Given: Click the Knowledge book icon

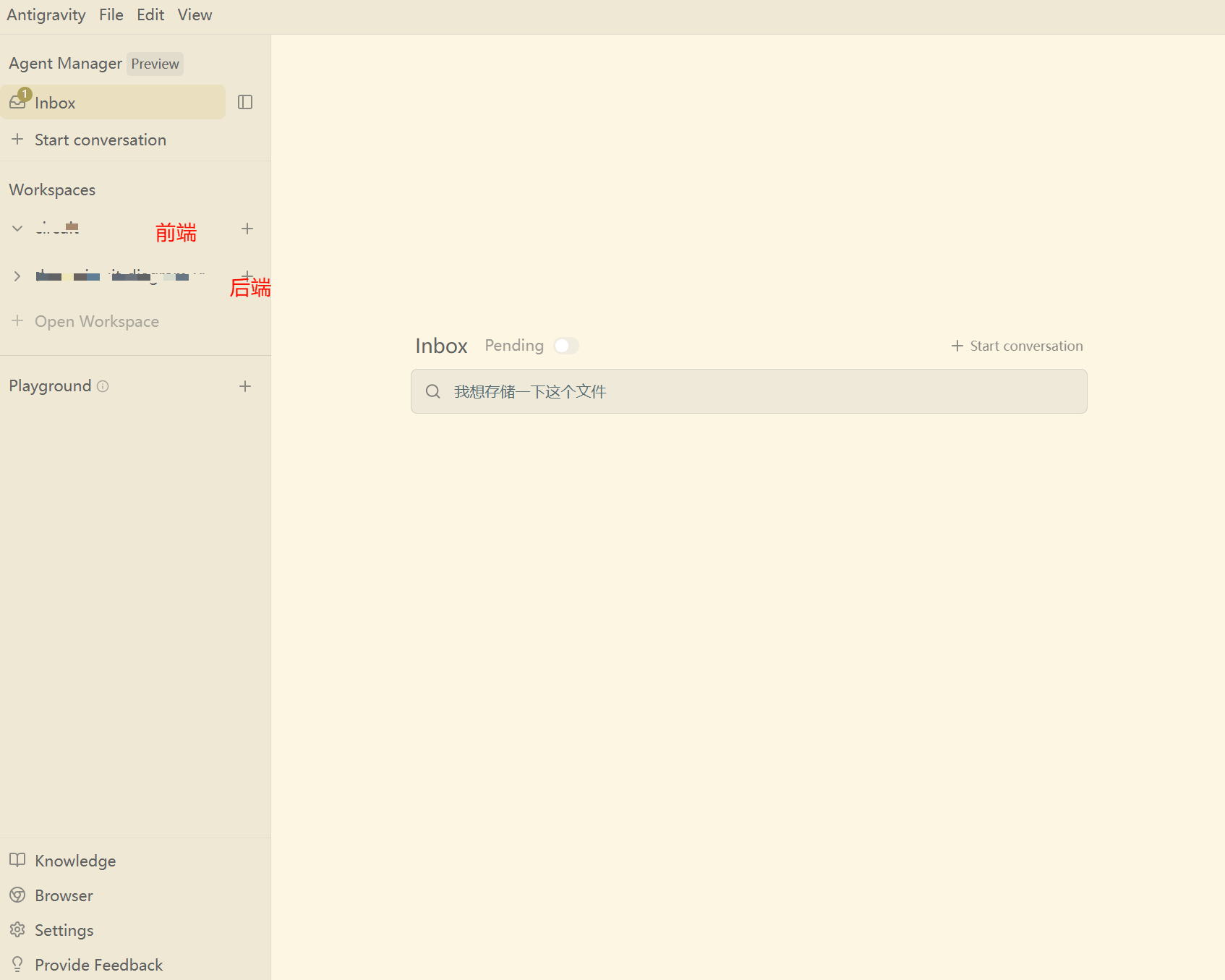Looking at the screenshot, I should [x=17, y=860].
